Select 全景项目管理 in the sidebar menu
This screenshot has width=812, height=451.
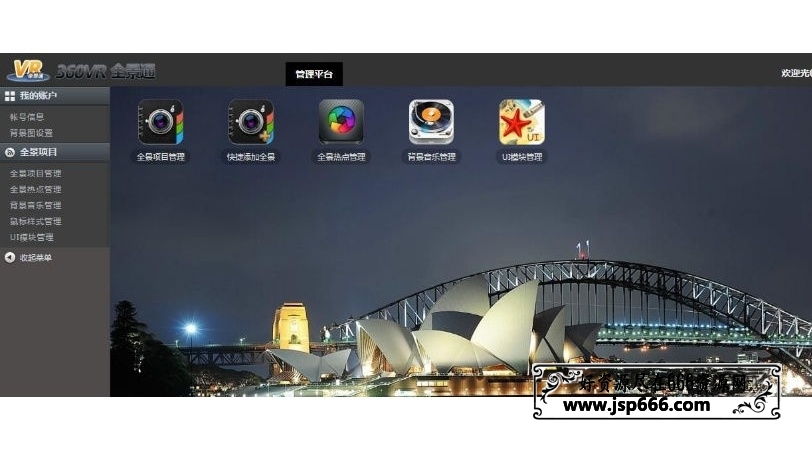point(35,173)
